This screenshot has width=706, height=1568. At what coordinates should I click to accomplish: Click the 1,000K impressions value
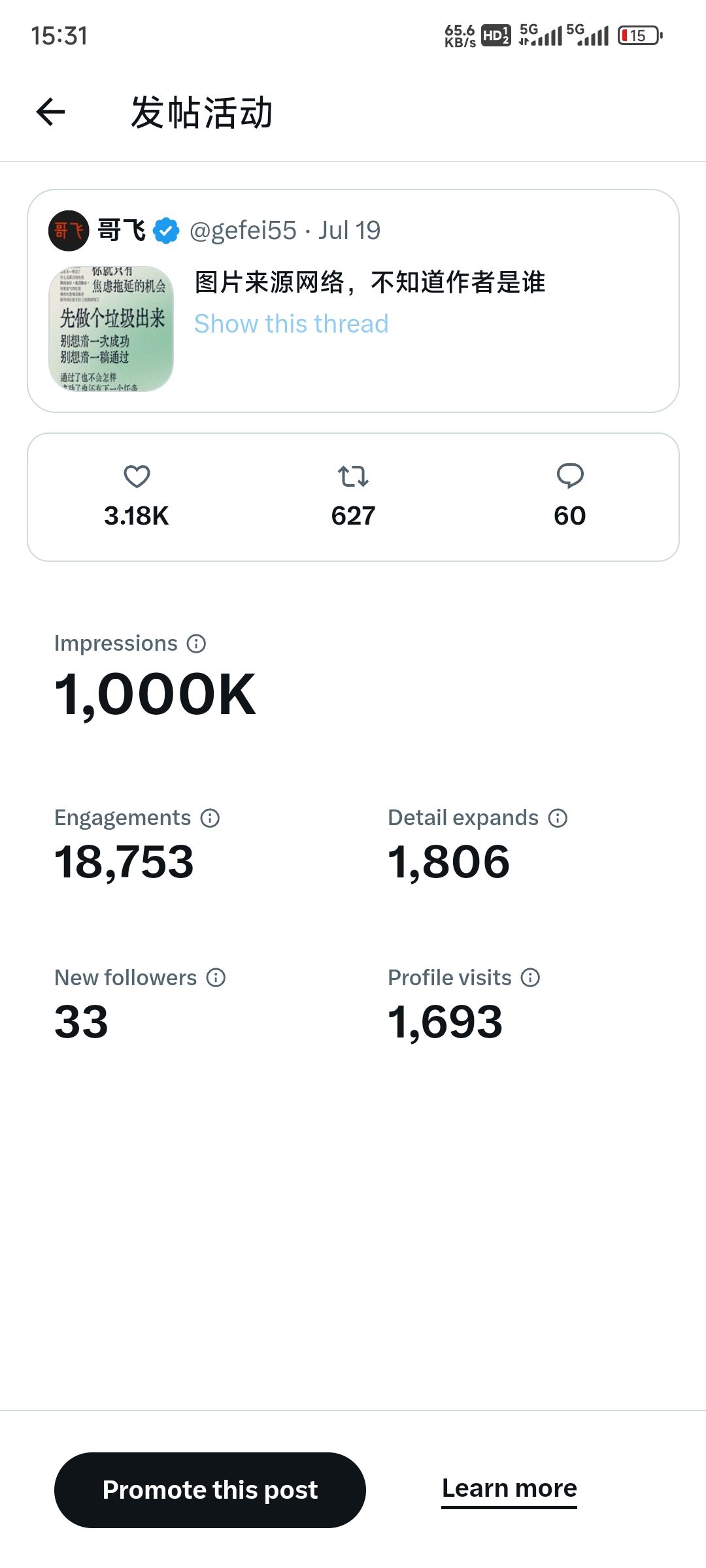[x=155, y=694]
